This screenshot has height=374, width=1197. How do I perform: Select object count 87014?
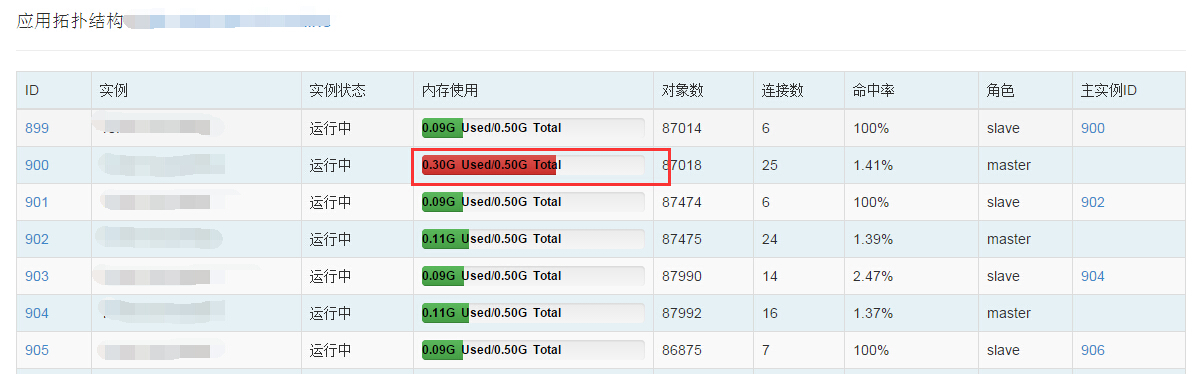point(682,128)
